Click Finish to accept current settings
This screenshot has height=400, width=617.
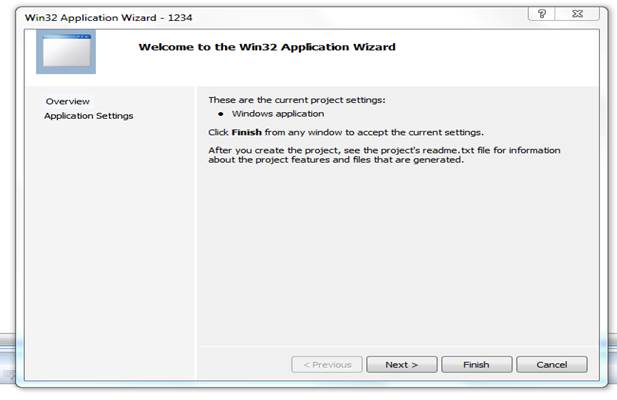pos(477,365)
